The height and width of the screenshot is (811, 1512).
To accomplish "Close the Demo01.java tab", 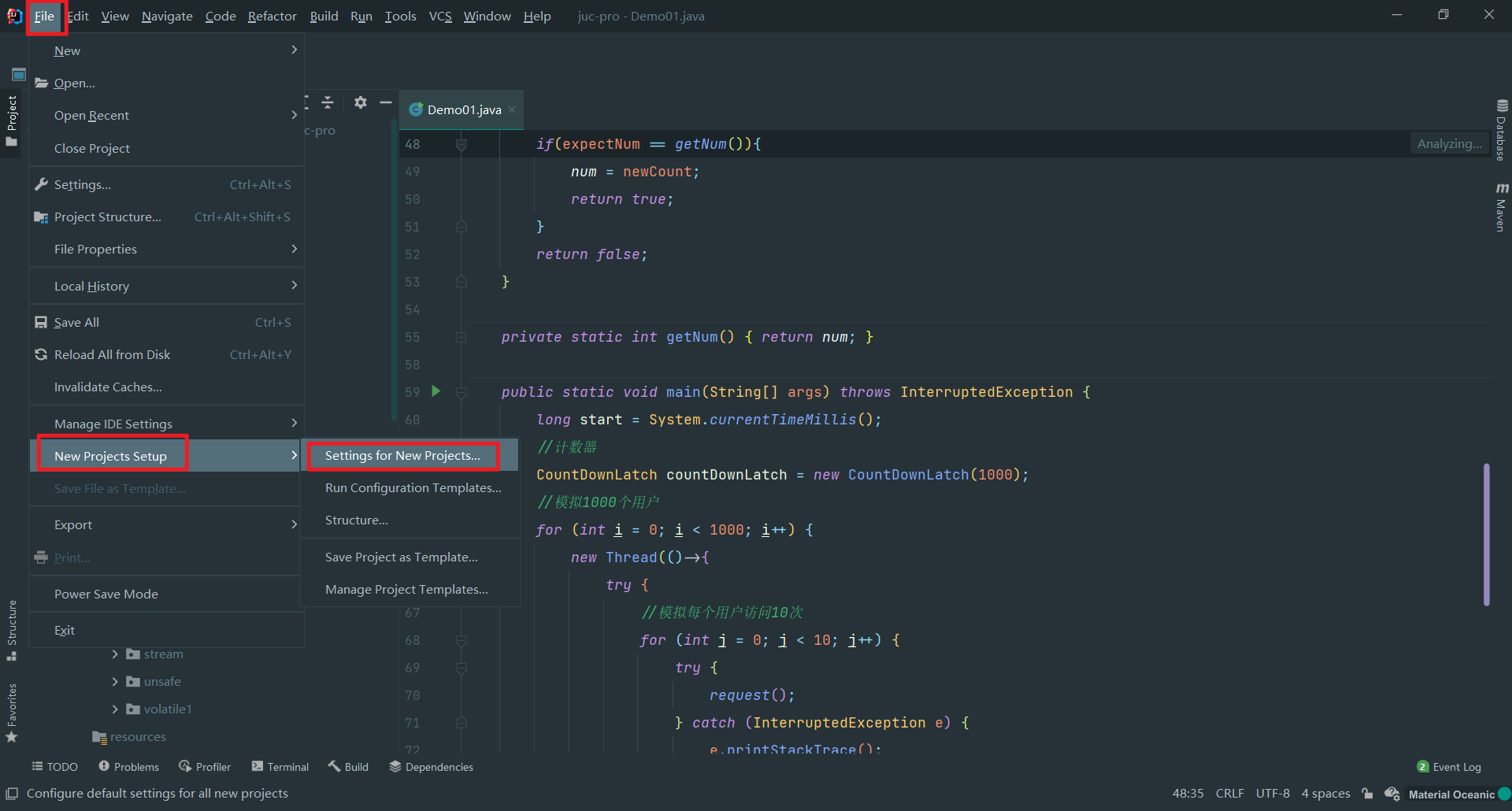I will 512,109.
